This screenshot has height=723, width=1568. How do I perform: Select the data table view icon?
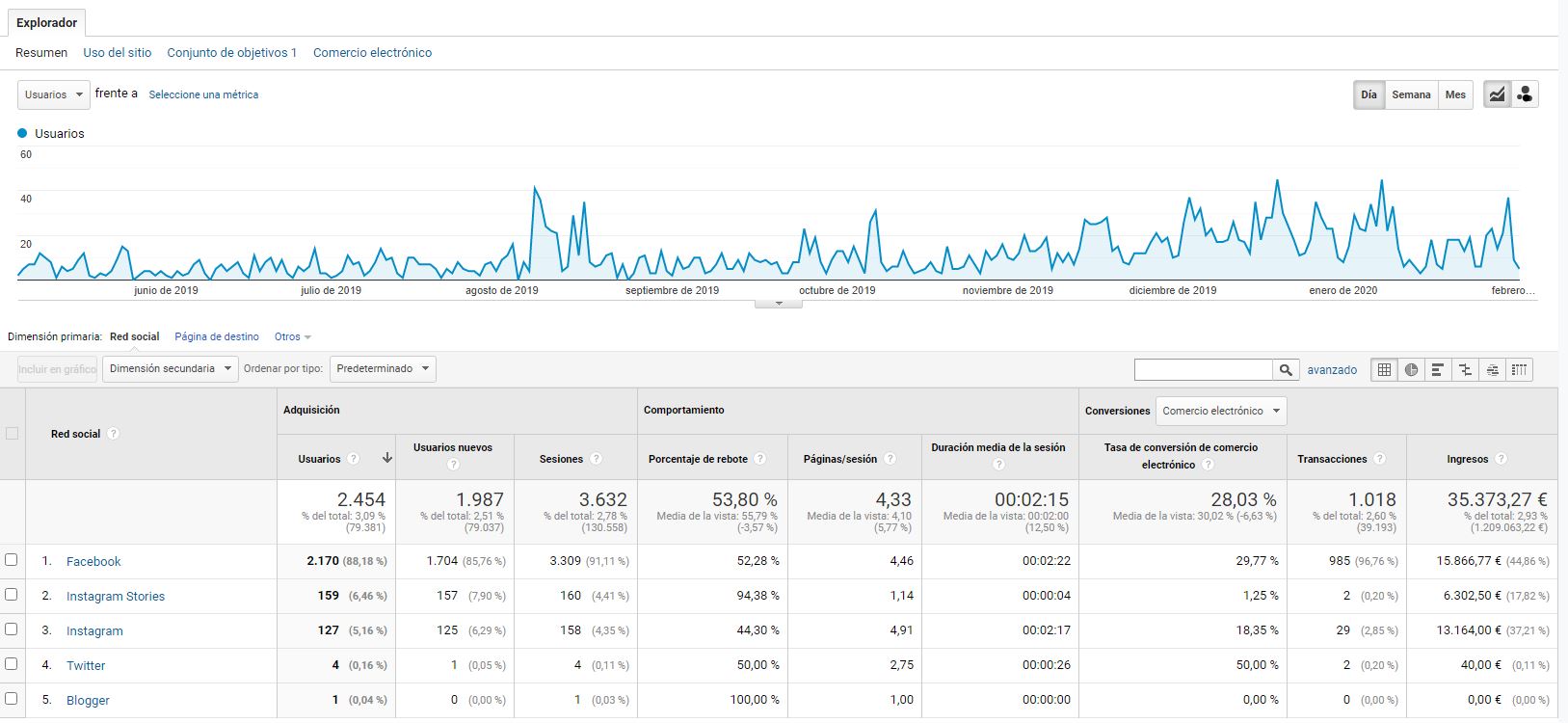pyautogui.click(x=1385, y=369)
